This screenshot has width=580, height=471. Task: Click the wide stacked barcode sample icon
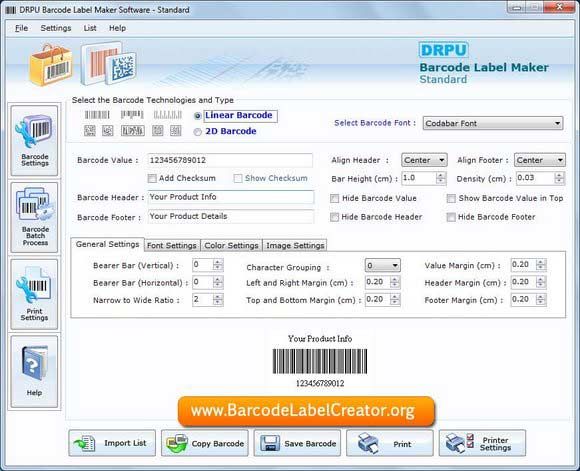pyautogui.click(x=133, y=131)
